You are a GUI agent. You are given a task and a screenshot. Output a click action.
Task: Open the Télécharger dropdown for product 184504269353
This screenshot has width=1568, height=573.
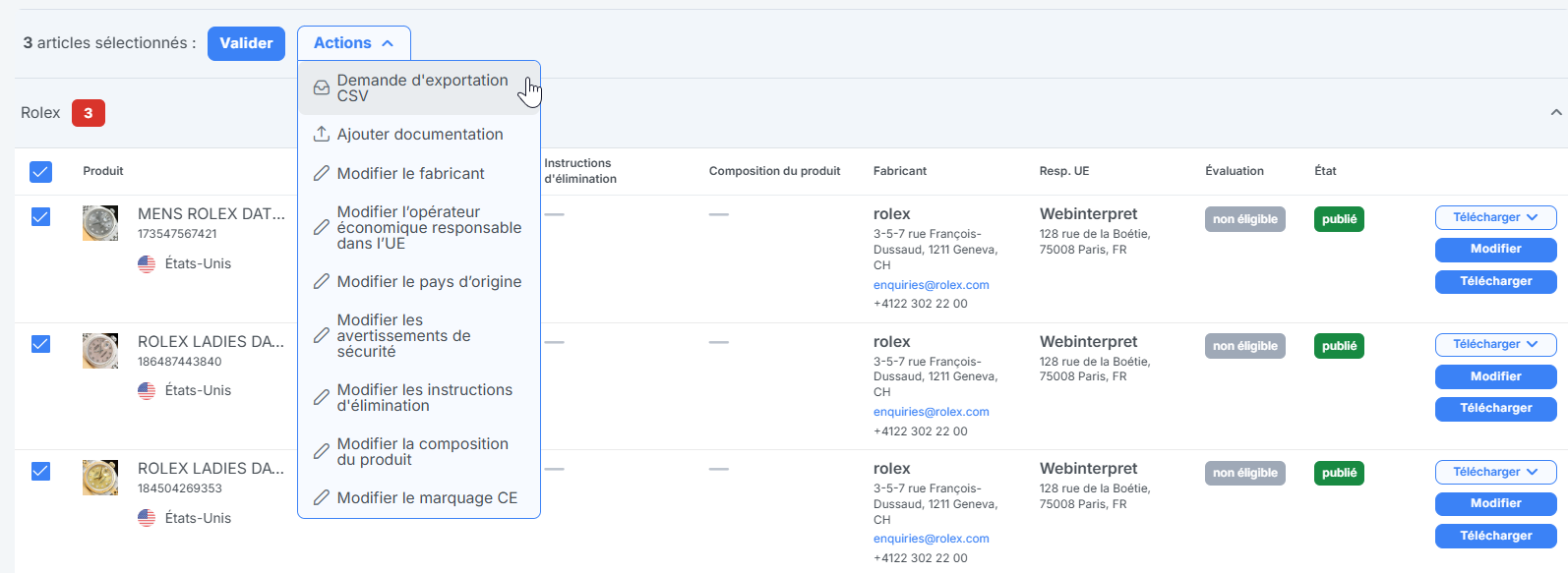tap(1495, 472)
